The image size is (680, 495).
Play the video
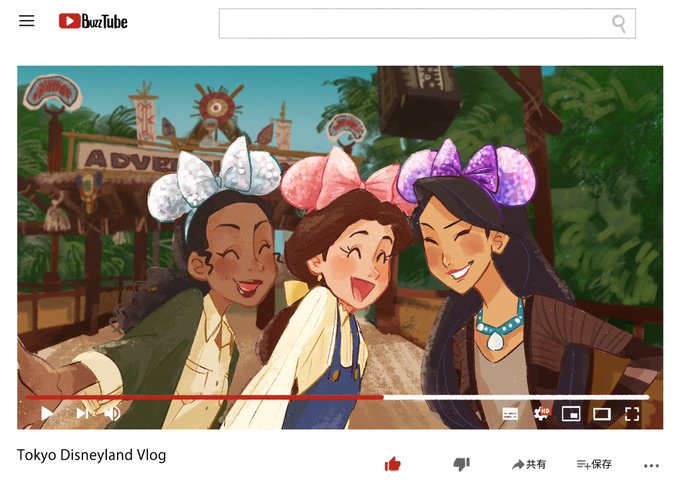point(47,413)
